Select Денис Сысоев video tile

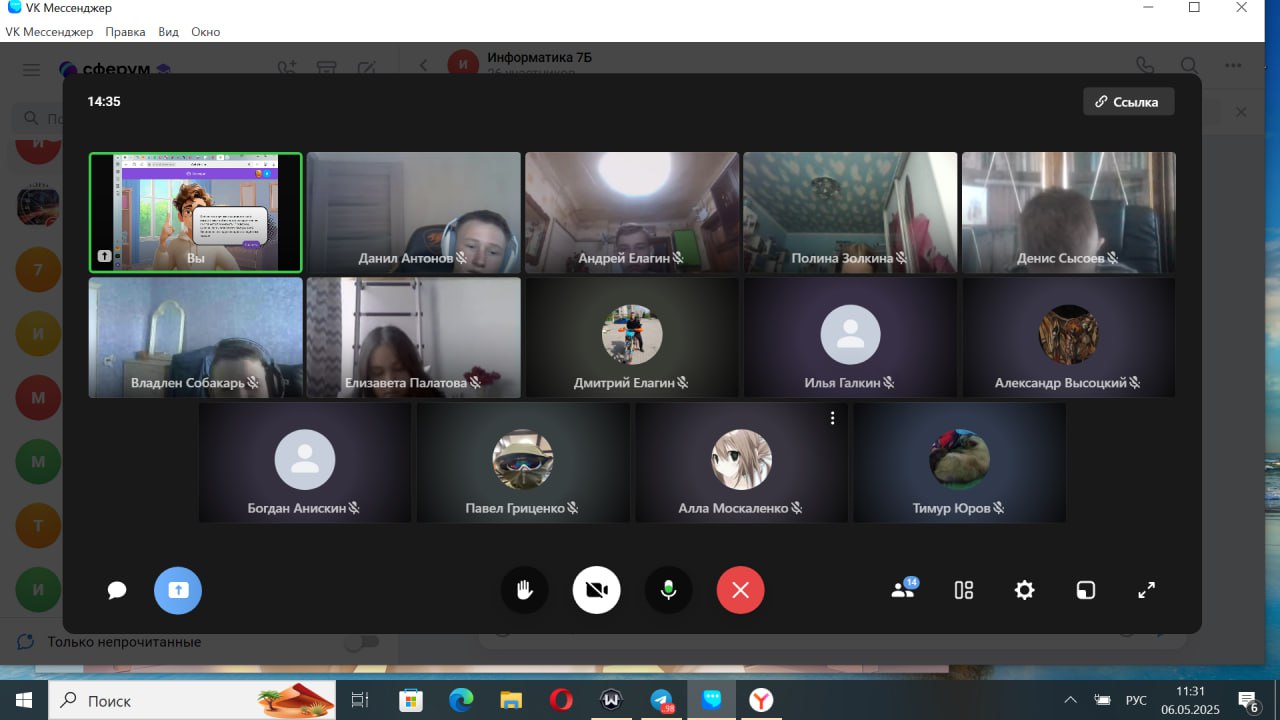coord(1068,212)
